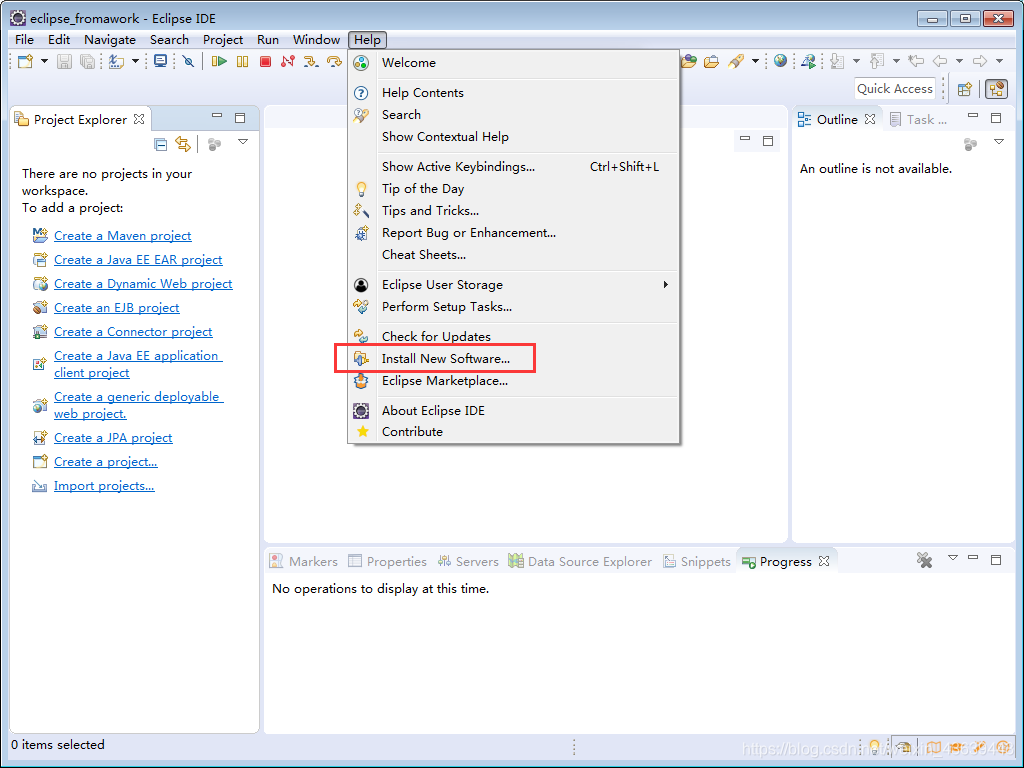The width and height of the screenshot is (1024, 768).
Task: Switch to the Task List tab
Action: (x=918, y=120)
